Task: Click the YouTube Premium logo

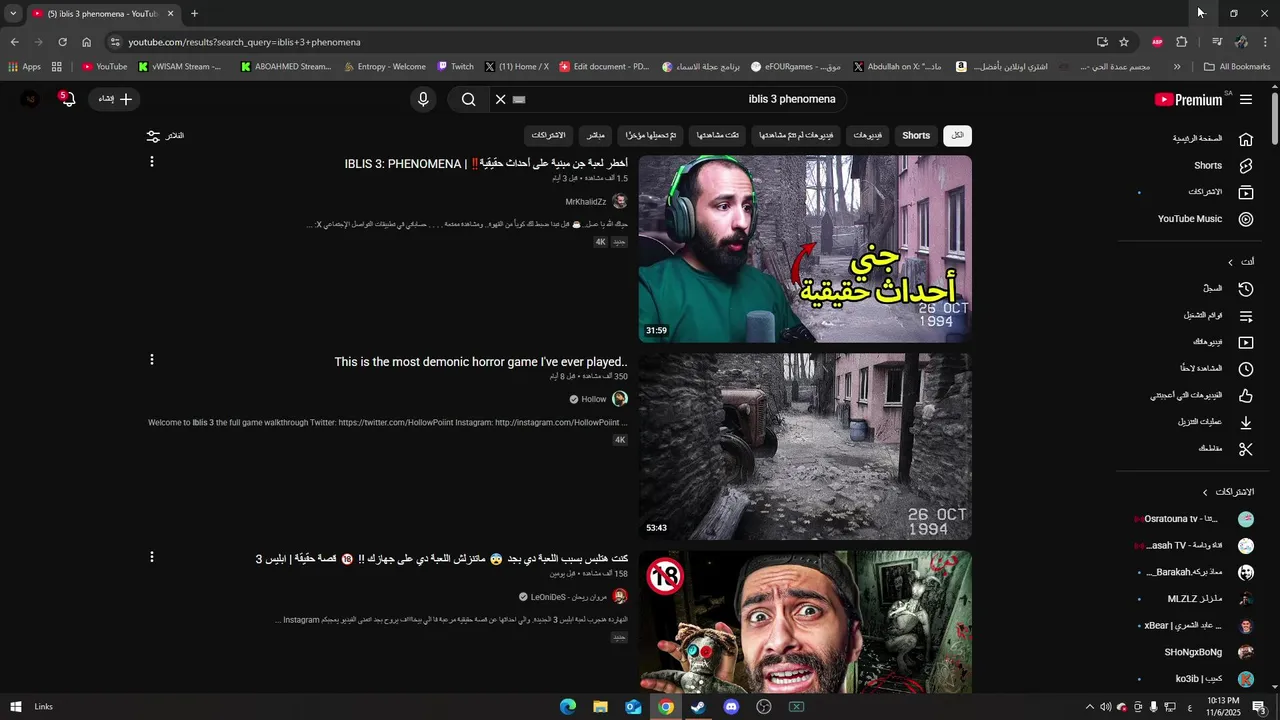Action: point(1188,99)
